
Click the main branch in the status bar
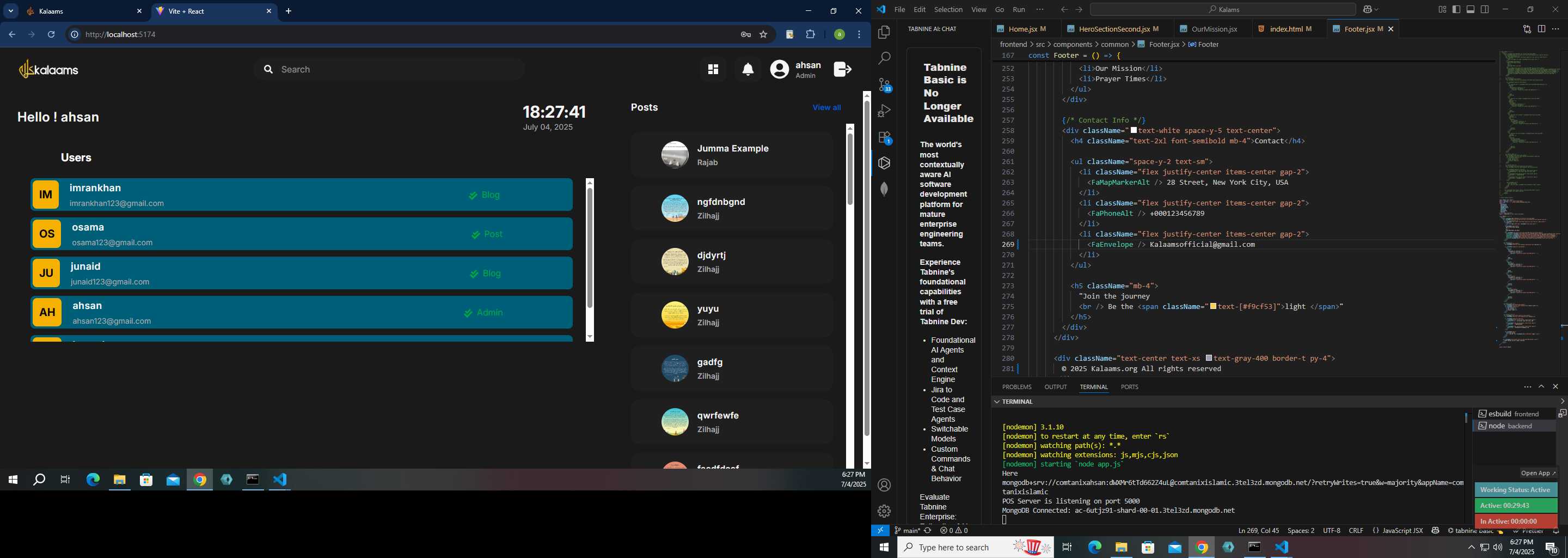(906, 531)
